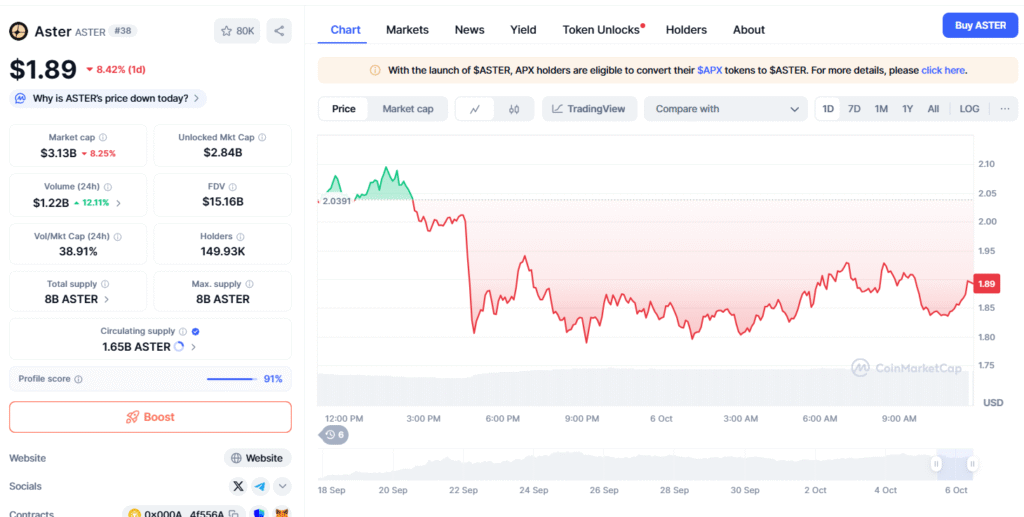Image resolution: width=1024 pixels, height=517 pixels.
Task: Open the chart's three-dot more options
Action: click(x=1005, y=109)
